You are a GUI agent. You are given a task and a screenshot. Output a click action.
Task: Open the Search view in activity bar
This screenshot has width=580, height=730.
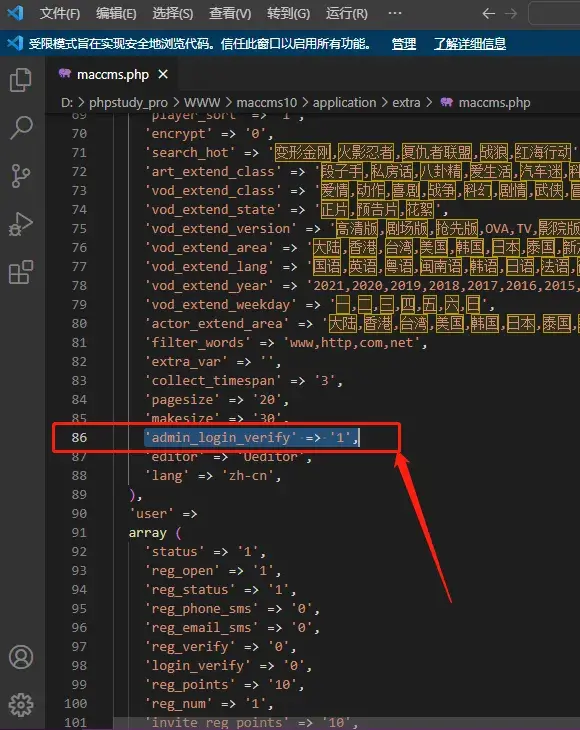pos(21,128)
